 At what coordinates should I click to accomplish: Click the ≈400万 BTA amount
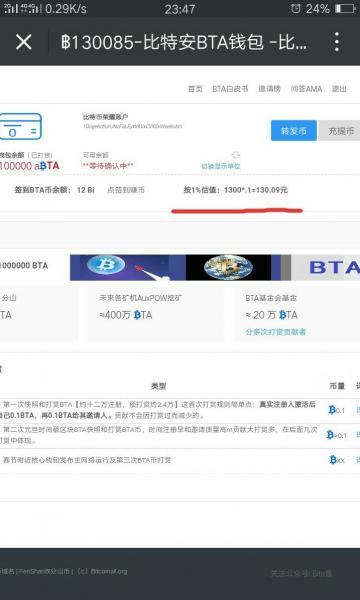[x=125, y=315]
